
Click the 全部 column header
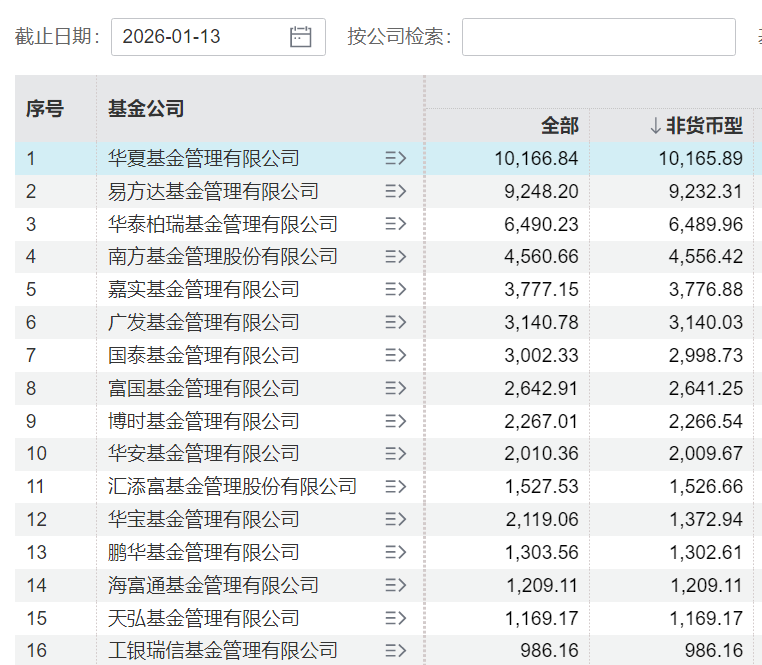pos(559,125)
